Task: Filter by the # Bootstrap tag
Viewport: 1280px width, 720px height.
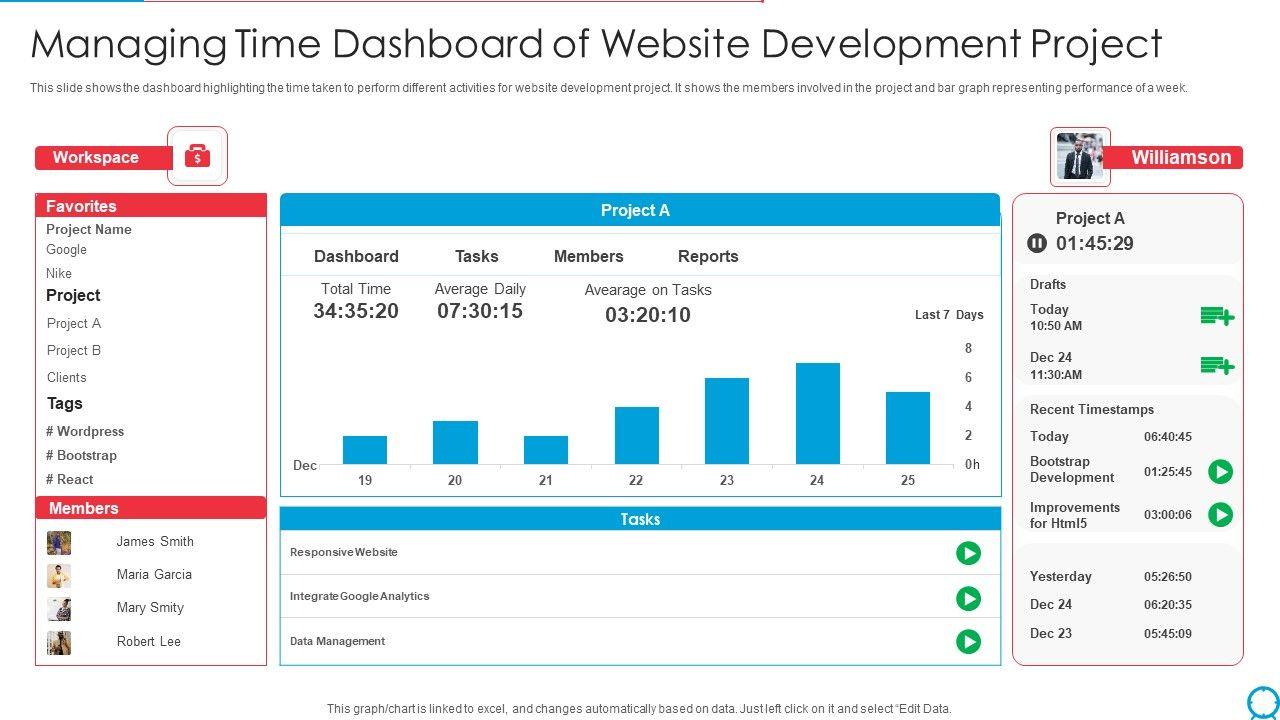Action: (x=81, y=455)
